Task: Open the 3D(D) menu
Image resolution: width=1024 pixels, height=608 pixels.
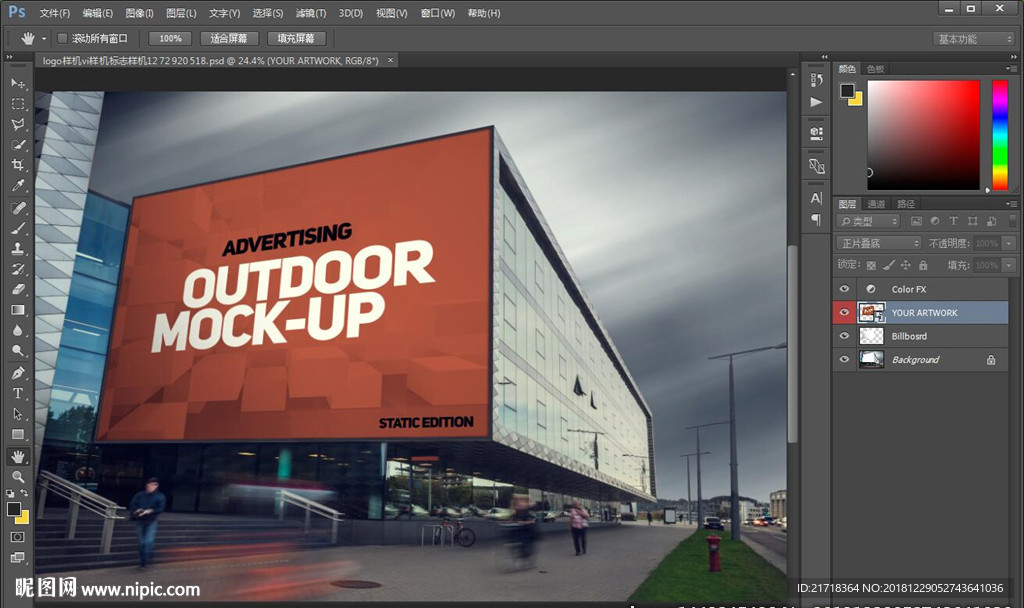Action: coord(350,13)
